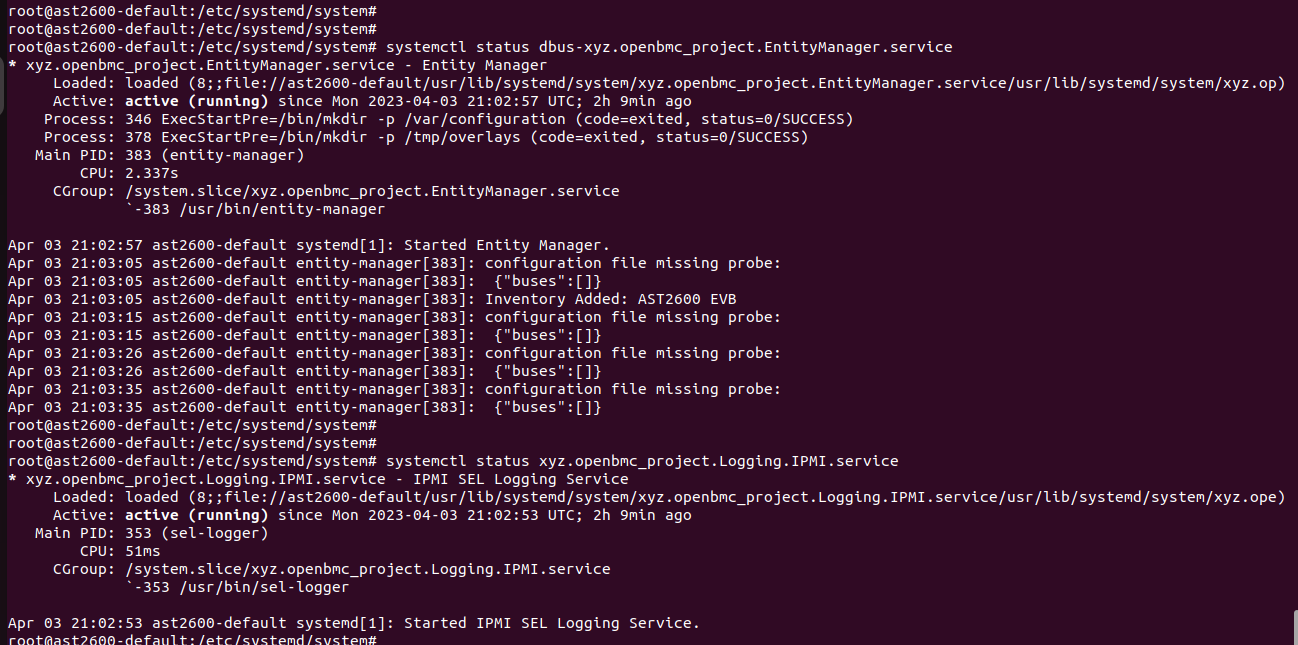
Task: Click the /usr/bin/sel-logger CGroup process entry
Action: [245, 587]
